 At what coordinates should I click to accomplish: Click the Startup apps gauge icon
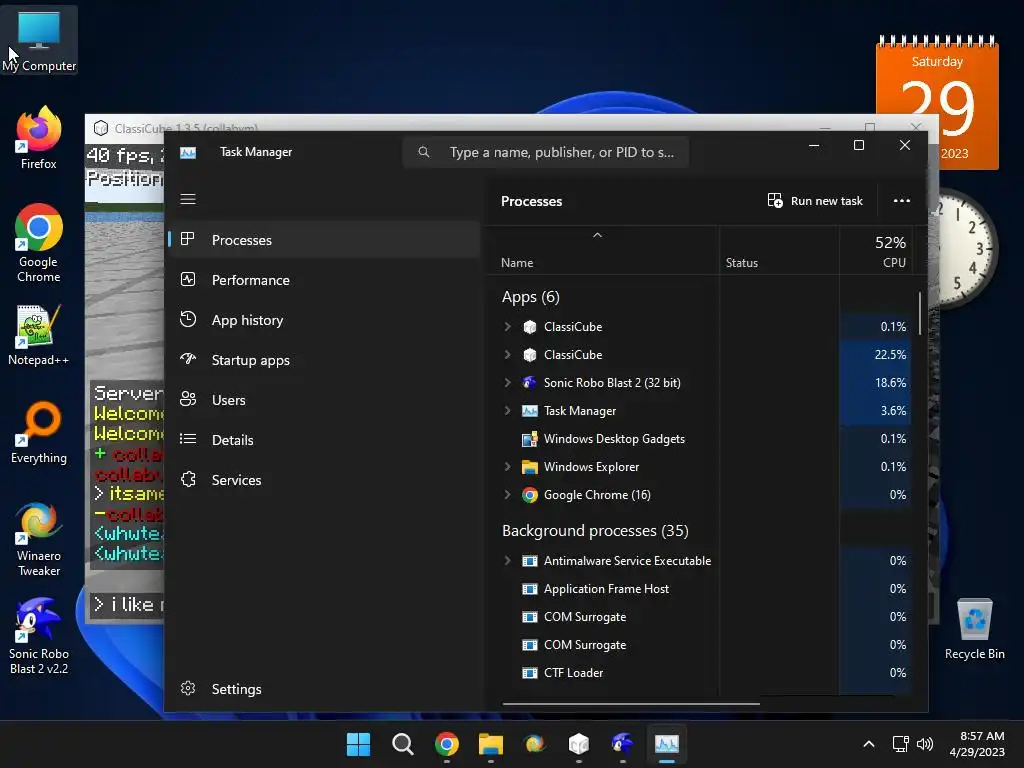188,359
